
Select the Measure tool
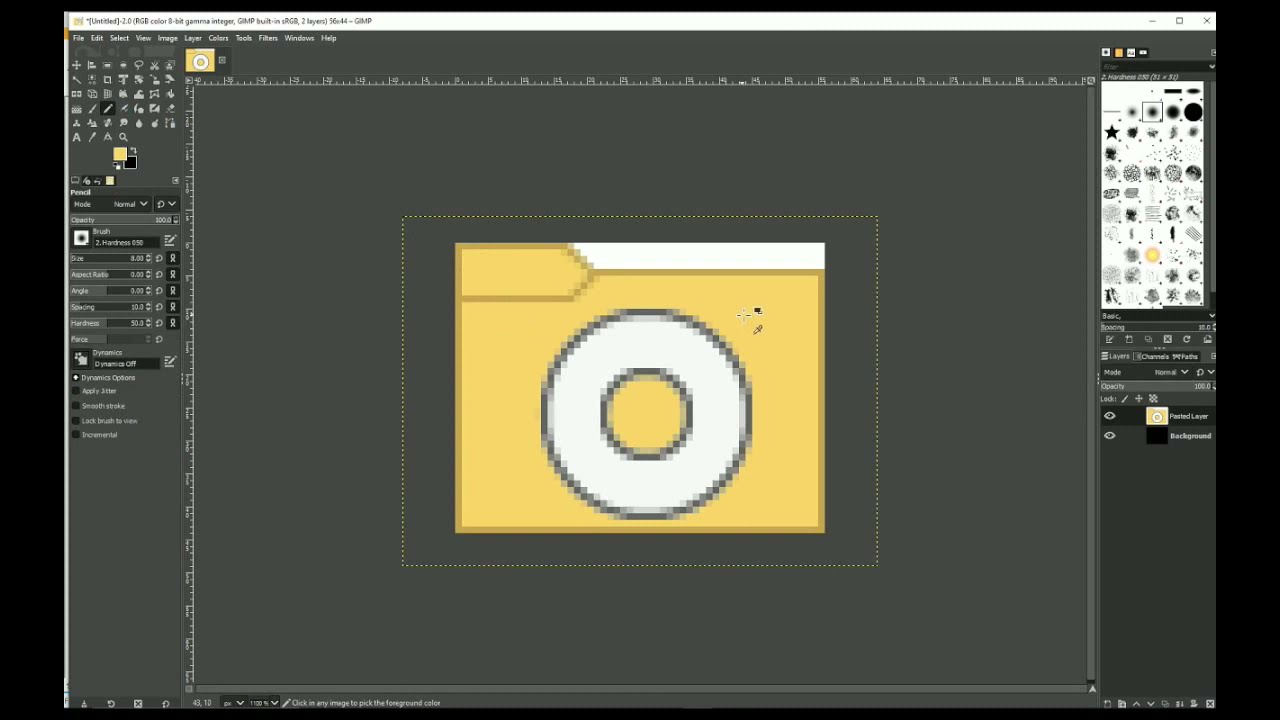(x=107, y=137)
